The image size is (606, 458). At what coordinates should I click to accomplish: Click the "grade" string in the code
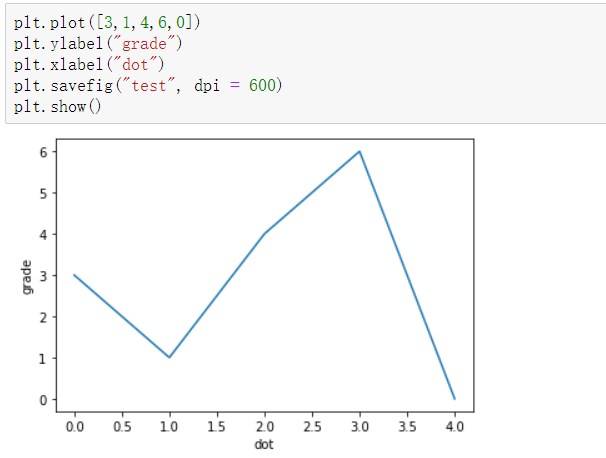click(x=144, y=43)
